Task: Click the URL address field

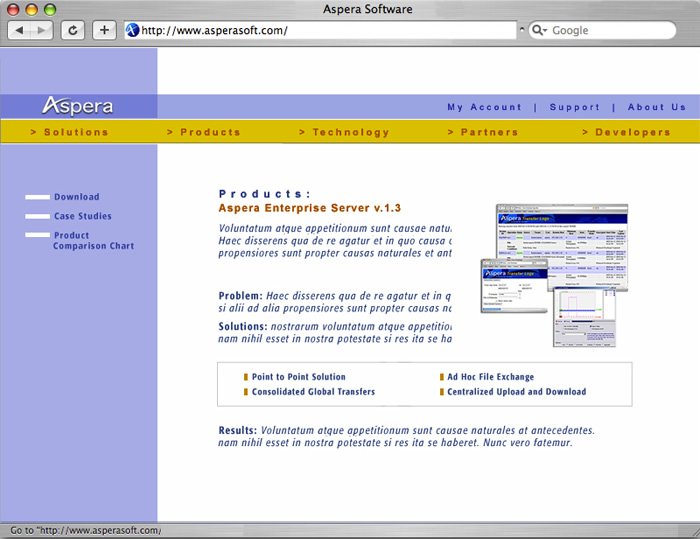Action: point(320,30)
